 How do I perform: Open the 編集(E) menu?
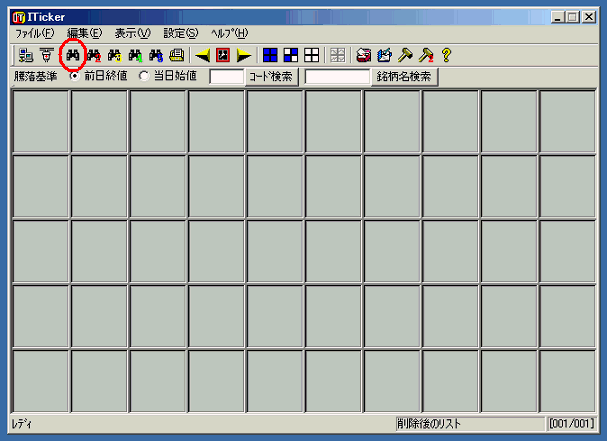[x=84, y=34]
